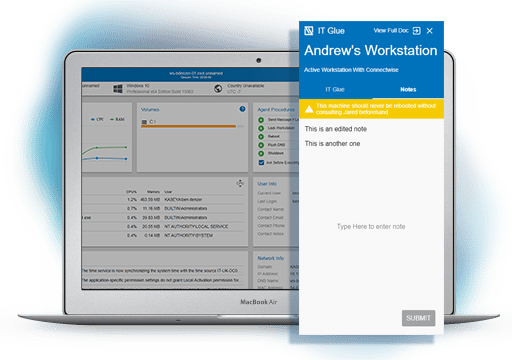Run the Send Message agent procedure
512x360 pixels.
coord(261,120)
